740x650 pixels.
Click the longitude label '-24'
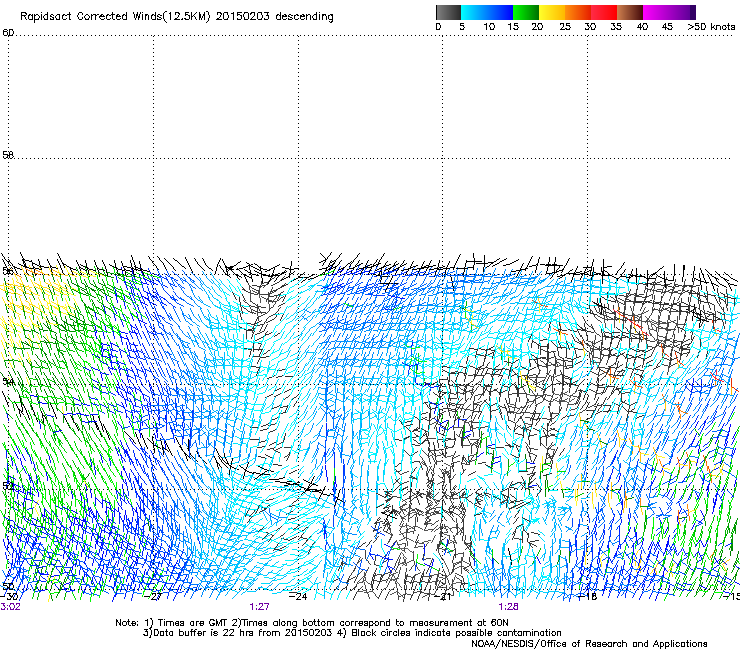pos(298,597)
